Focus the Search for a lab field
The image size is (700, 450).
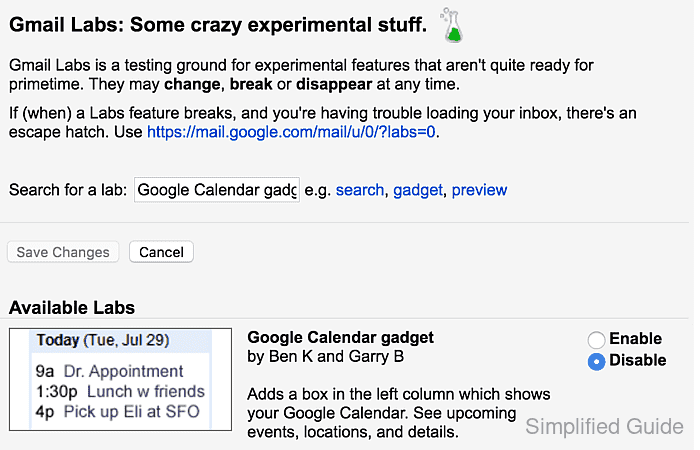tap(217, 190)
